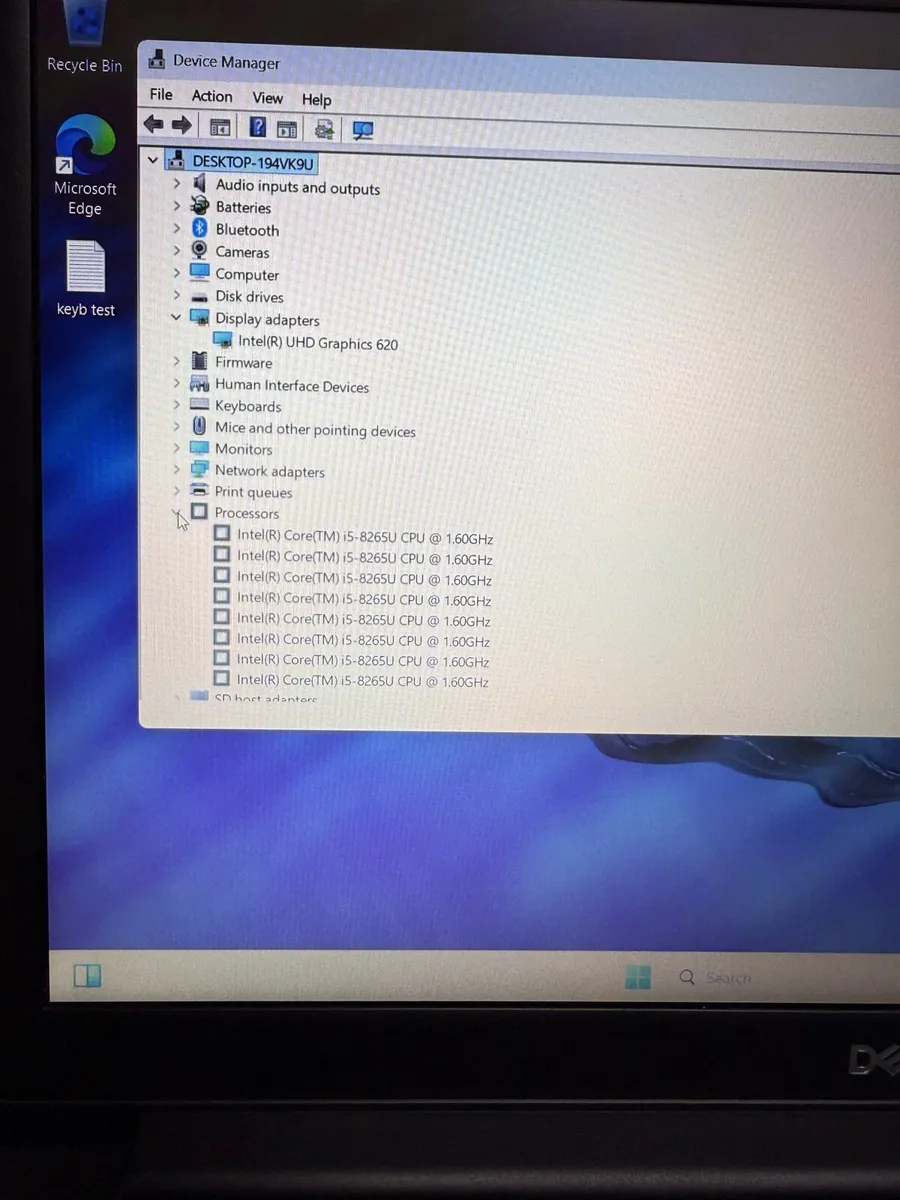Open the Windows Start menu
The height and width of the screenshot is (1200, 900).
click(x=637, y=977)
